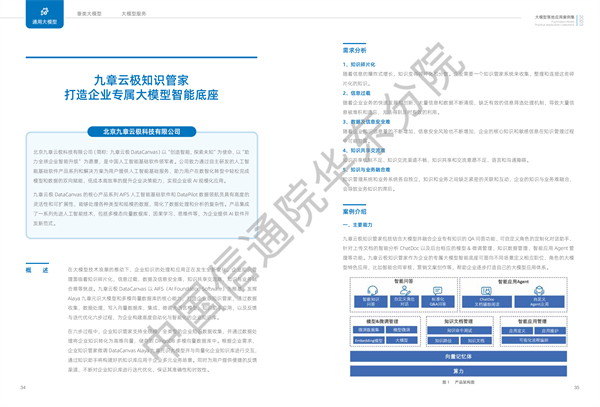Click the 模型微调 box
The width and height of the screenshot is (600, 407).
(401, 330)
